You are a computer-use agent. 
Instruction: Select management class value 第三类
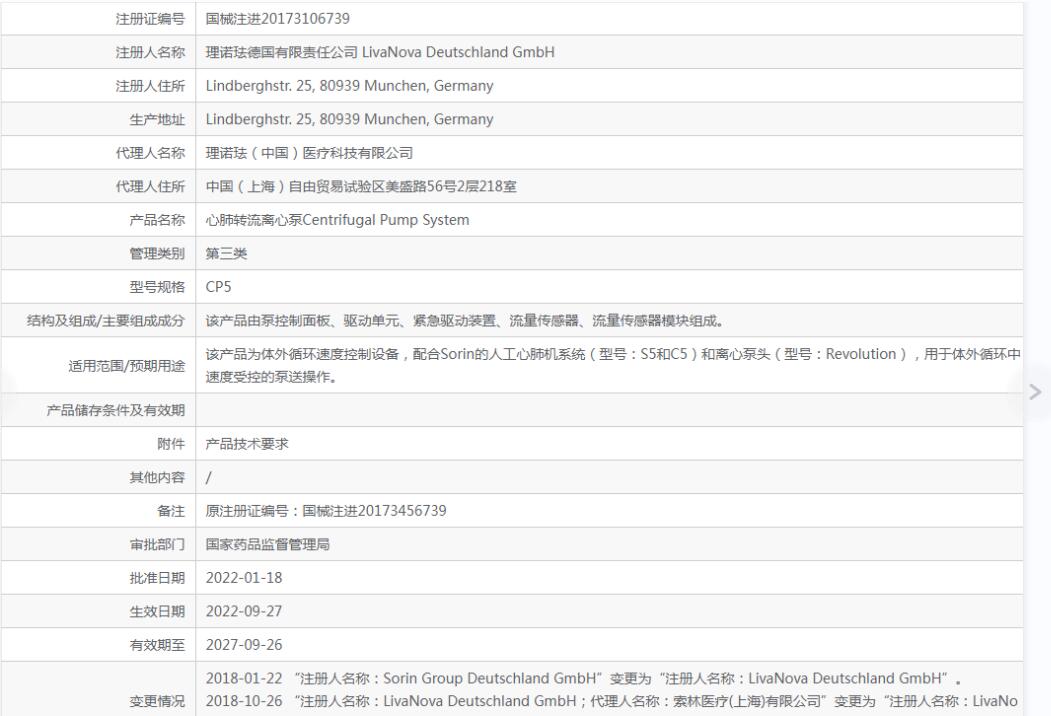227,253
